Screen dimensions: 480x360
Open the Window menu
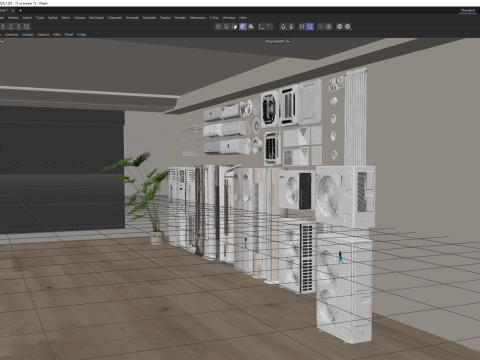click(x=229, y=18)
